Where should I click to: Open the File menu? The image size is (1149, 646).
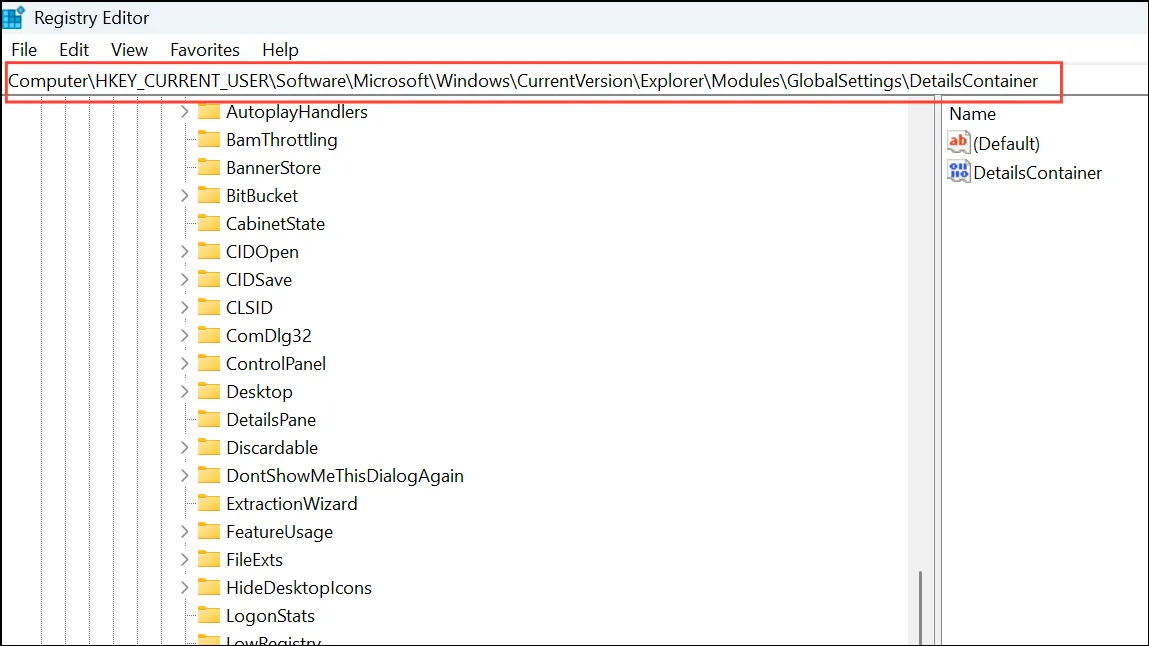click(x=24, y=50)
